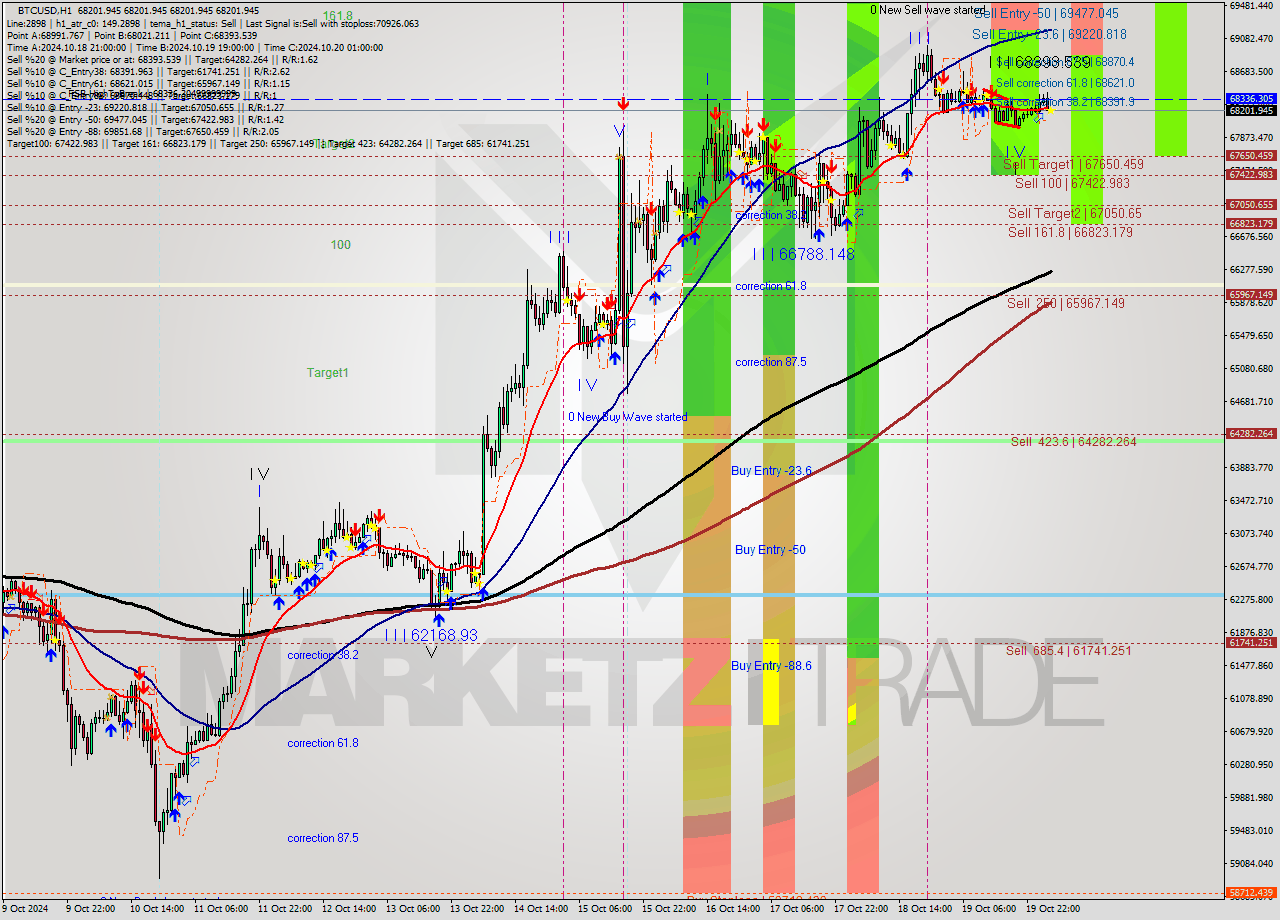Viewport: 1280px width, 920px height.
Task: Click price axis value 60280.950
Action: [x=1251, y=765]
